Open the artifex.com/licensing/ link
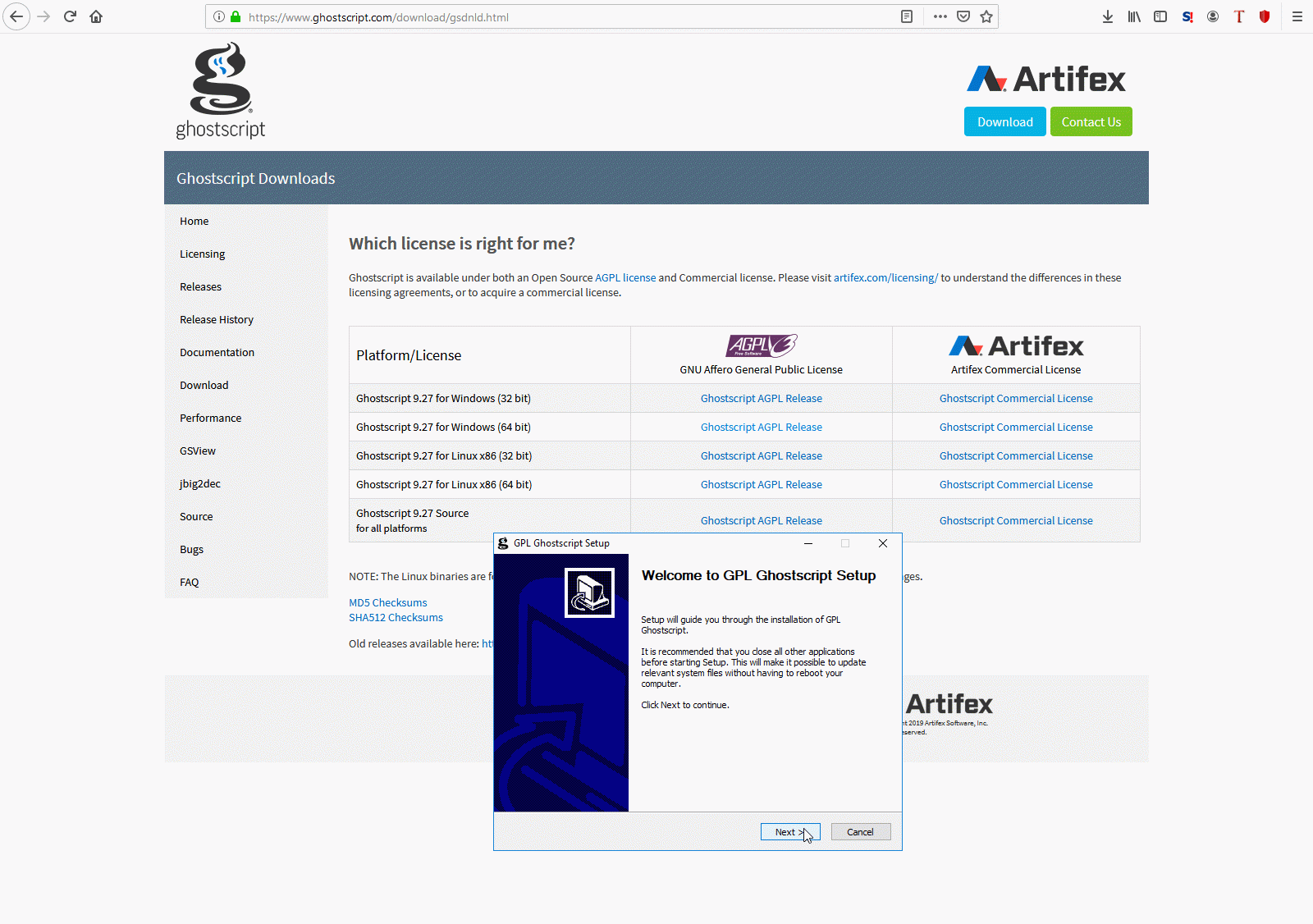The width and height of the screenshot is (1313, 924). [x=886, y=277]
